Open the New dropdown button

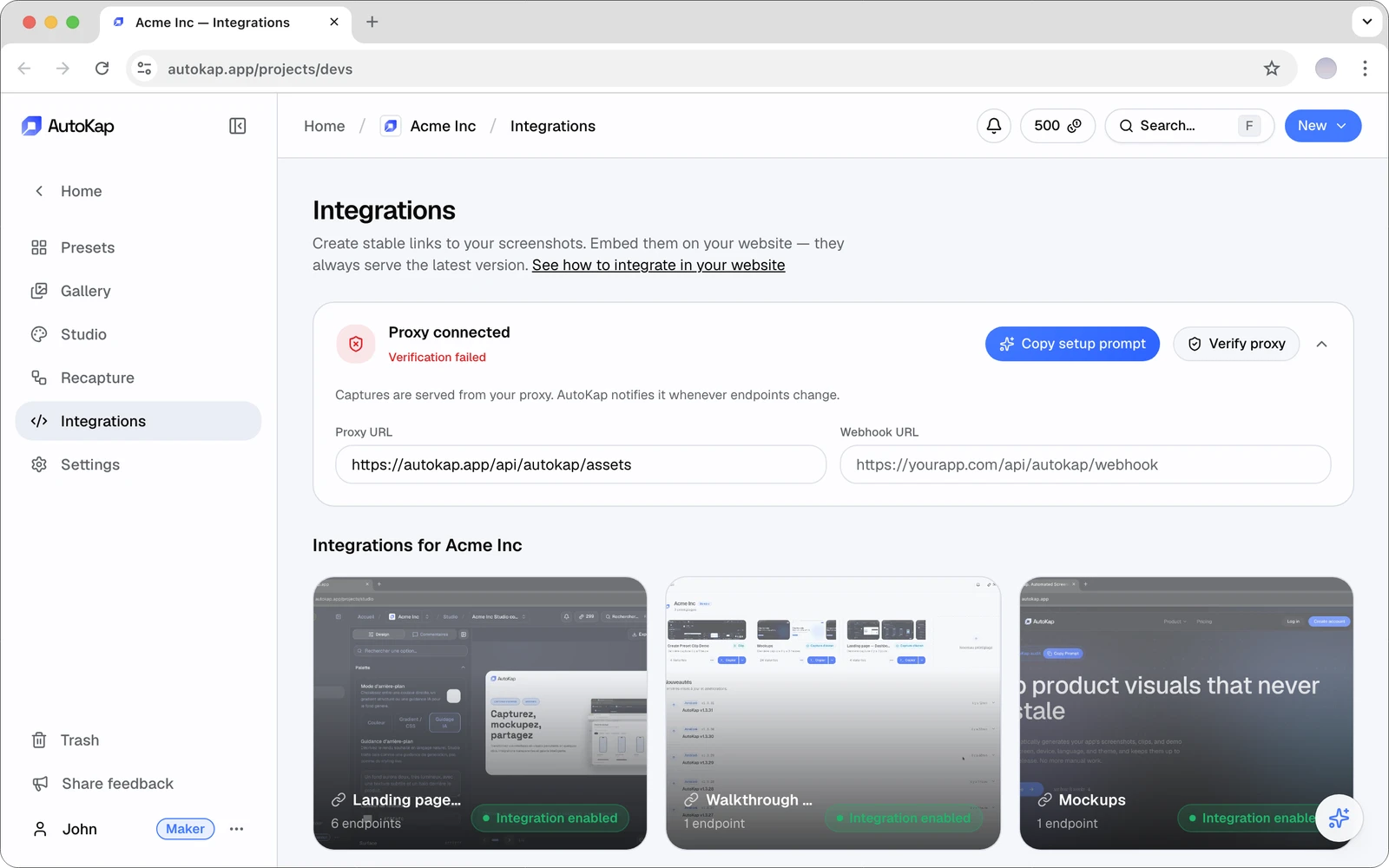point(1323,126)
